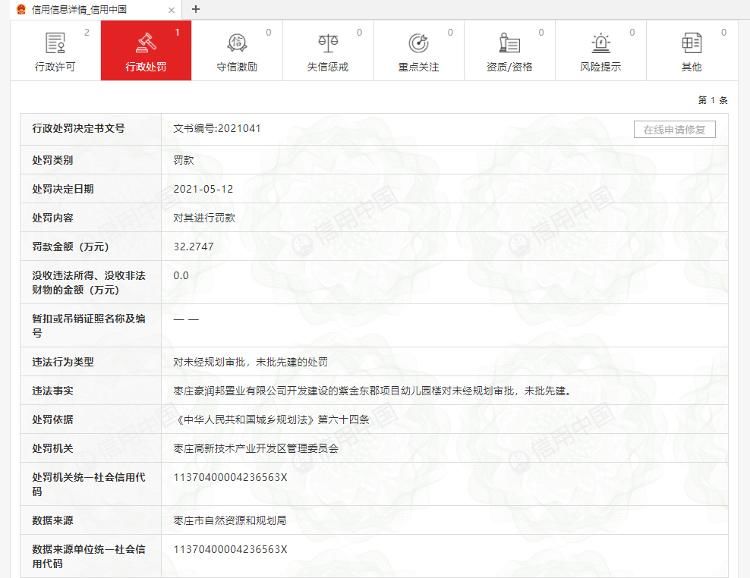Select the 行政处罚 gavel icon

point(146,43)
